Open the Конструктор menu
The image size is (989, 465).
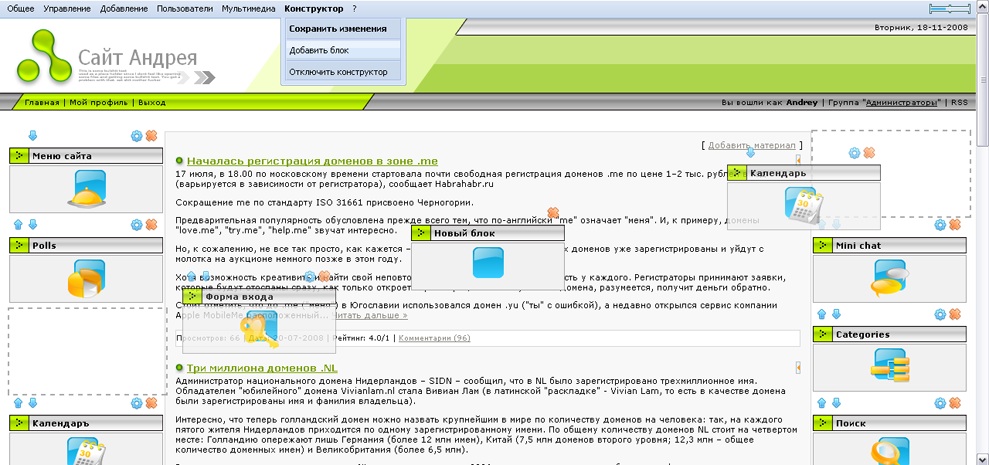pos(313,8)
